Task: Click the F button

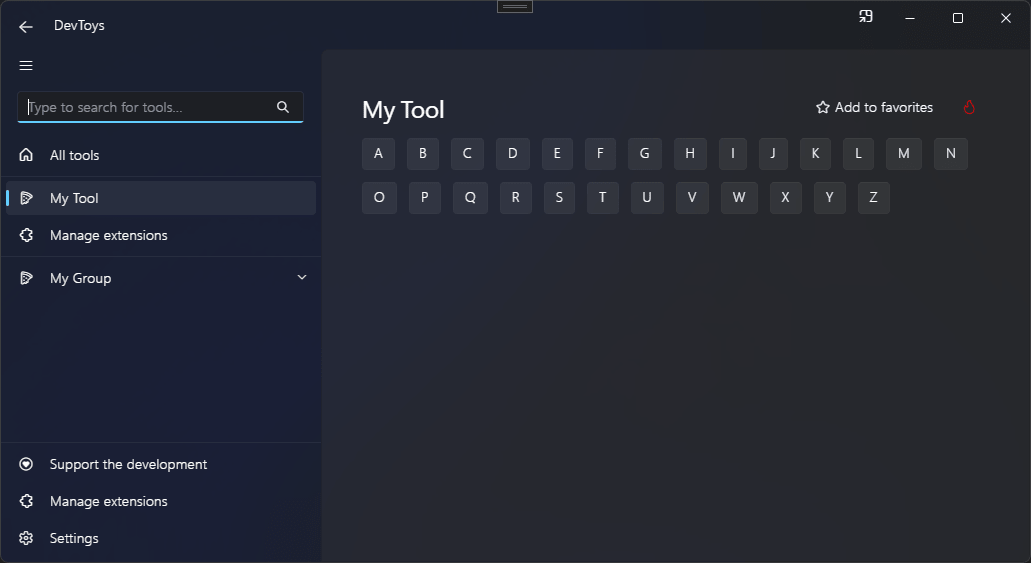Action: [600, 154]
